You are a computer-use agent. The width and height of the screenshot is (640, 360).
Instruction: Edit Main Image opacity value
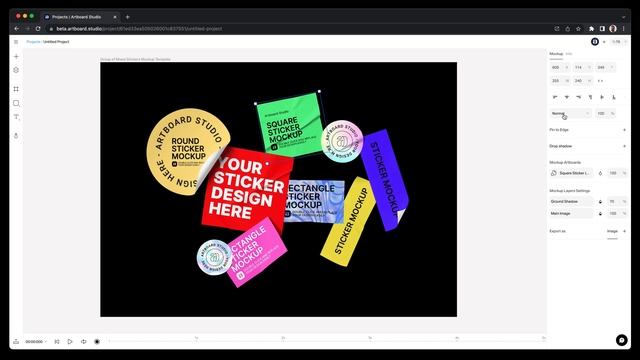pyautogui.click(x=617, y=213)
